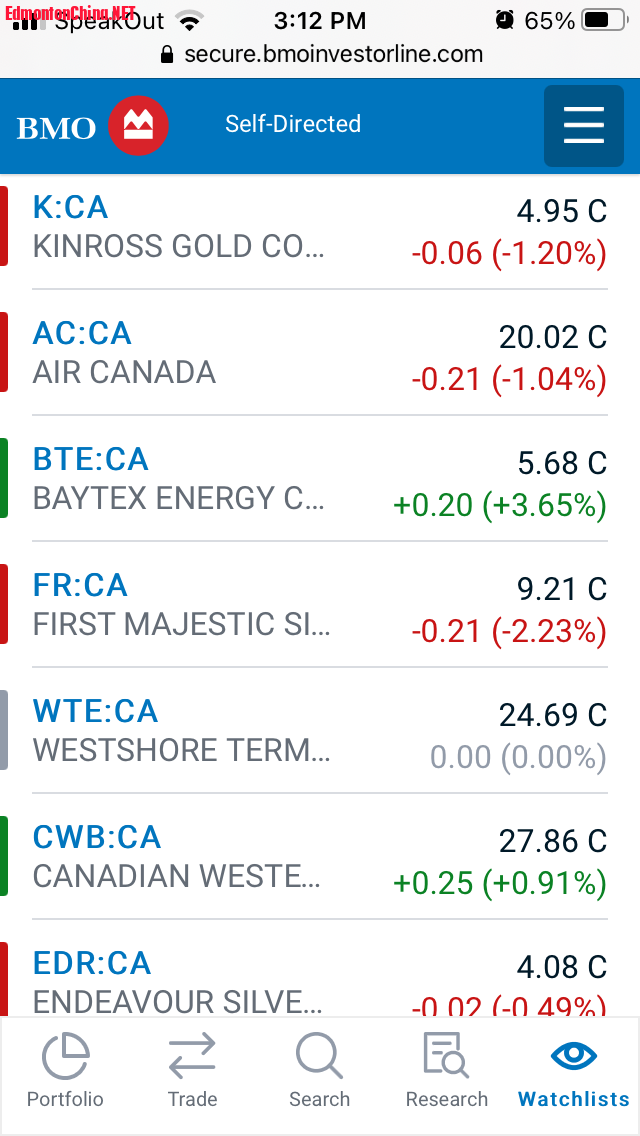This screenshot has width=640, height=1136.
Task: Open the AC:CA ticker link
Action: coord(82,333)
